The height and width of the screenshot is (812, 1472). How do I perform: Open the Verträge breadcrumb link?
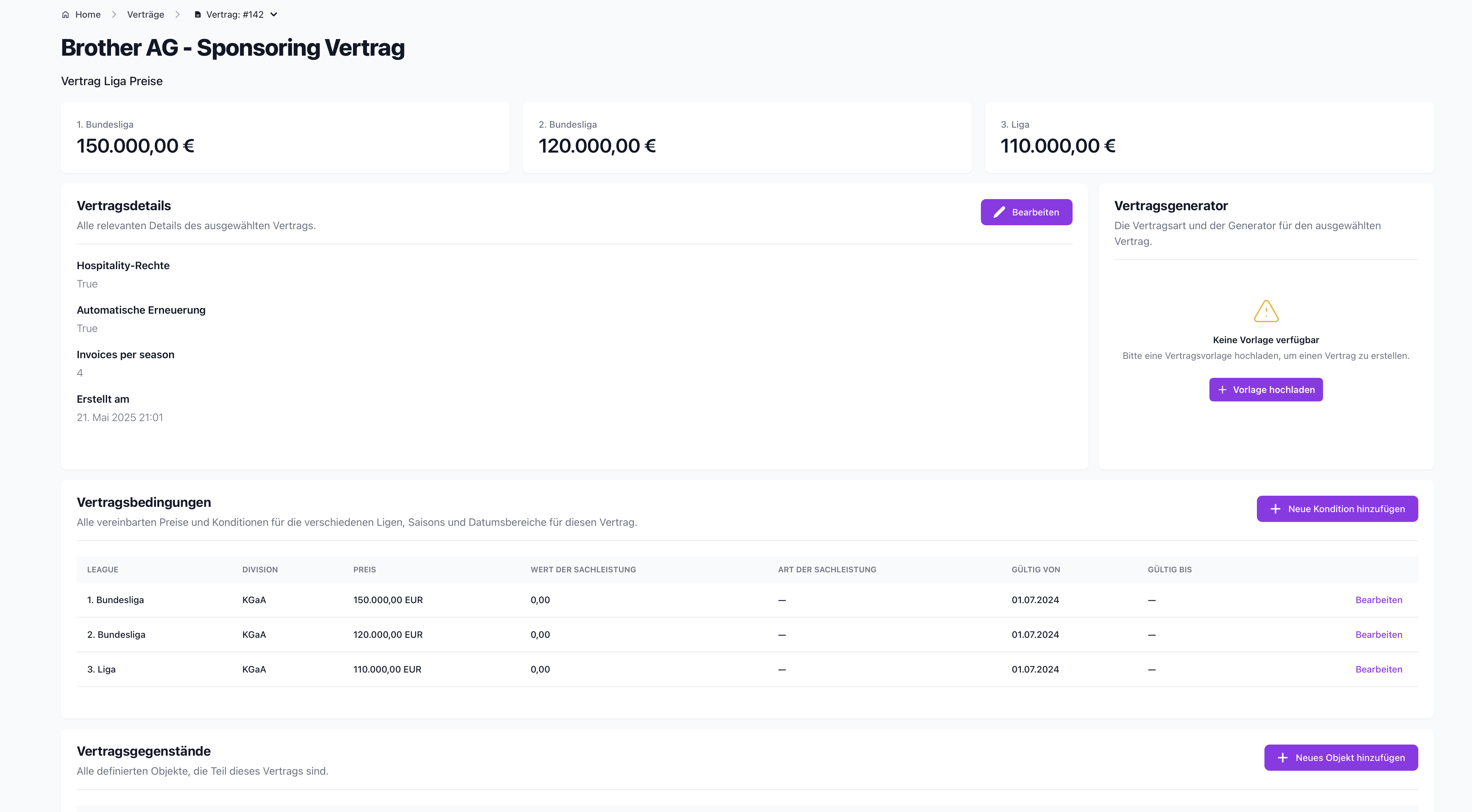click(x=146, y=14)
